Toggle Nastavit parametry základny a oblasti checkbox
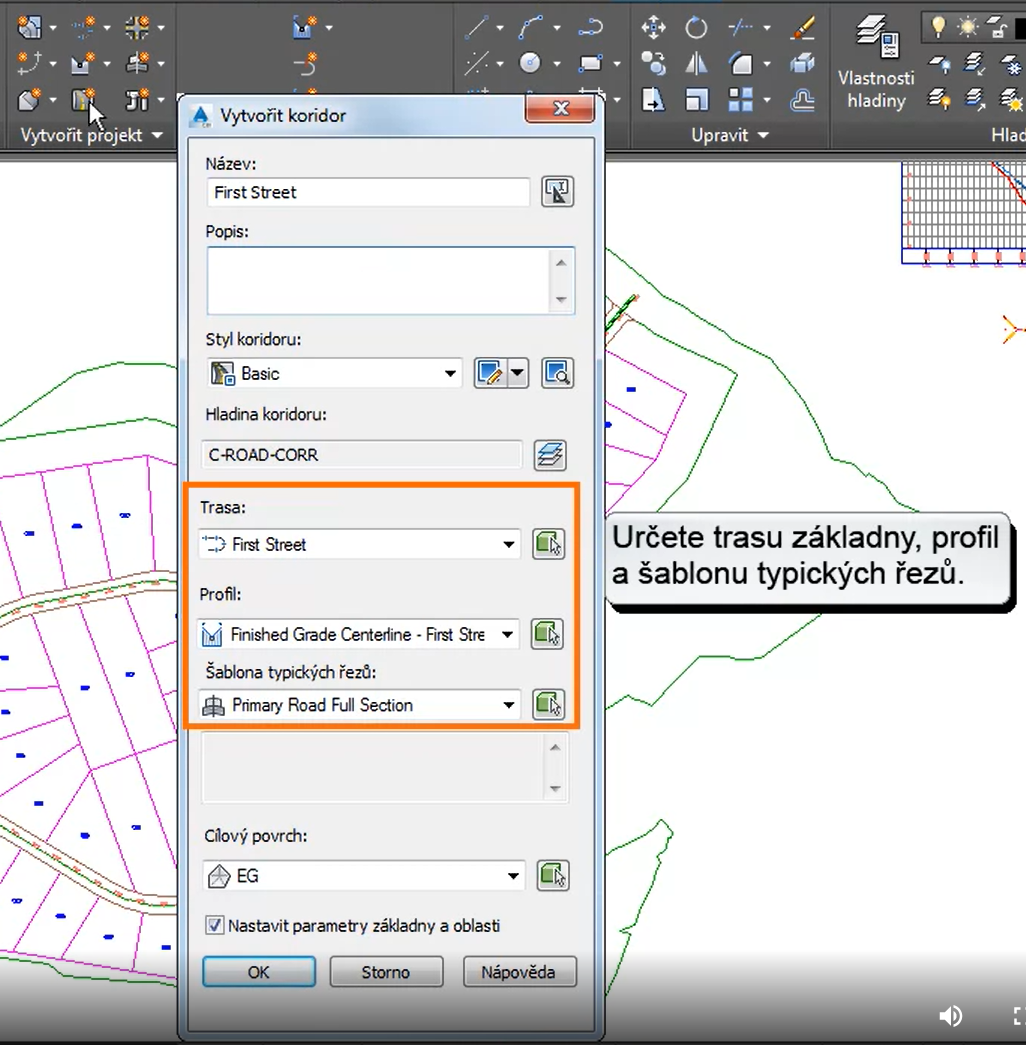The image size is (1026, 1045). (214, 926)
